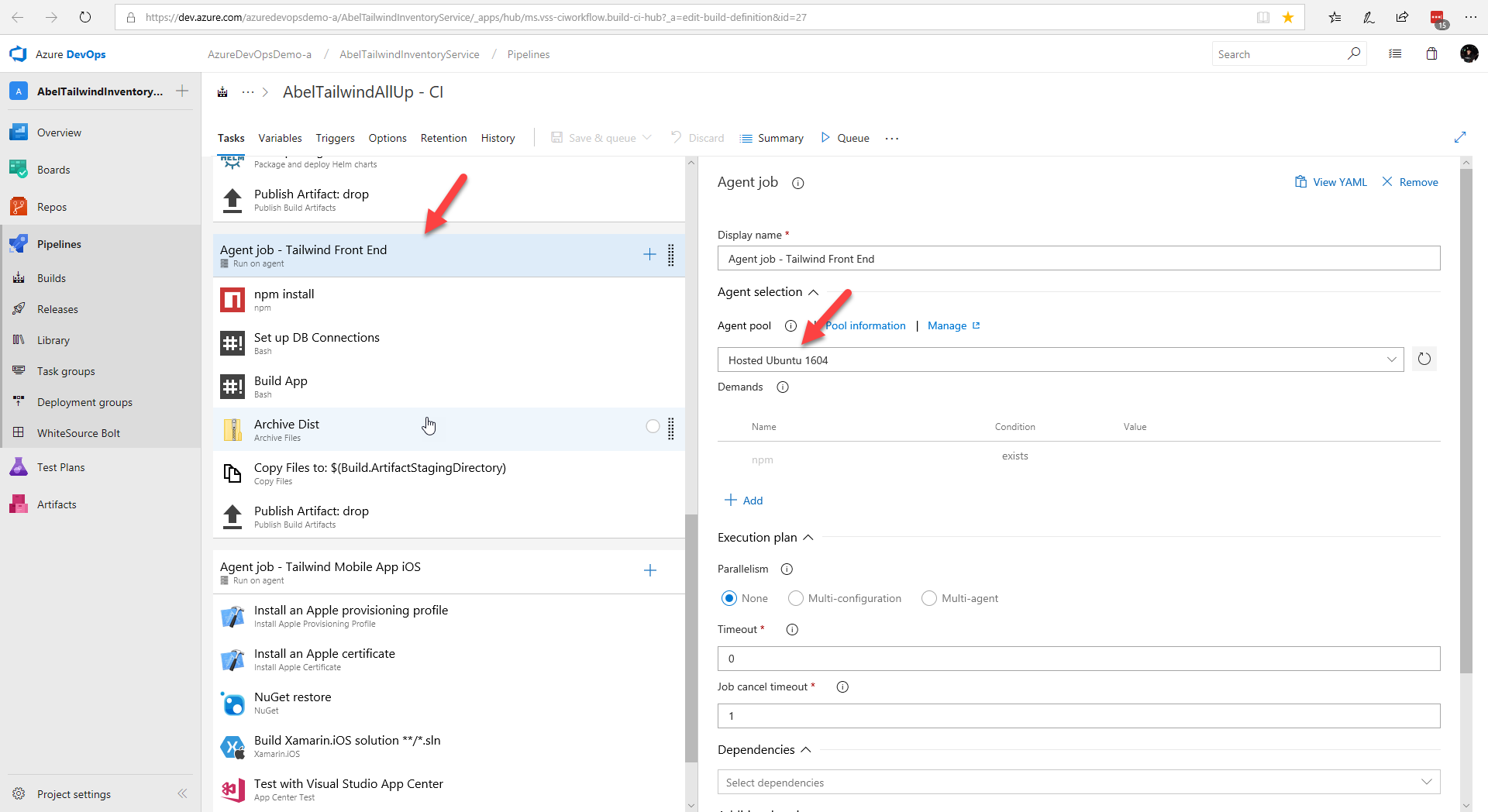Open pipeline Summary
Image resolution: width=1488 pixels, height=812 pixels.
click(x=772, y=138)
